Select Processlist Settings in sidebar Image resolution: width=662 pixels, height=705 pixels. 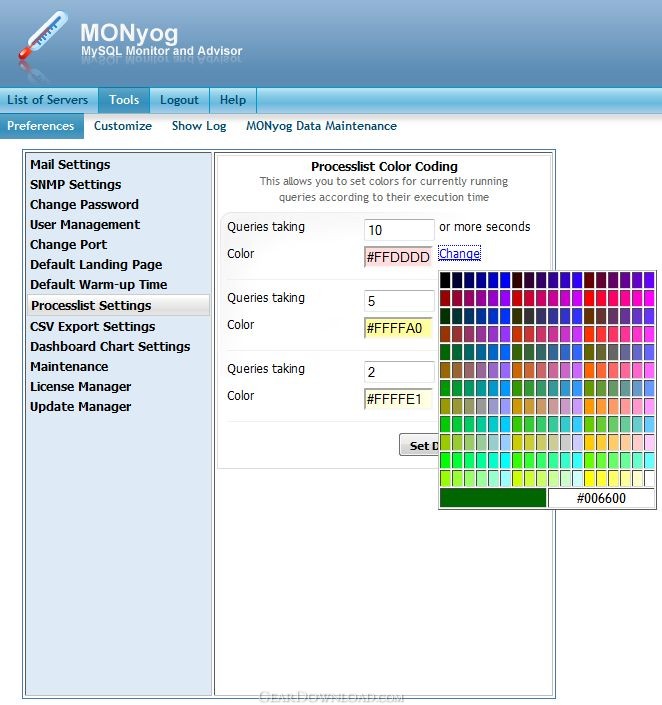tap(119, 305)
